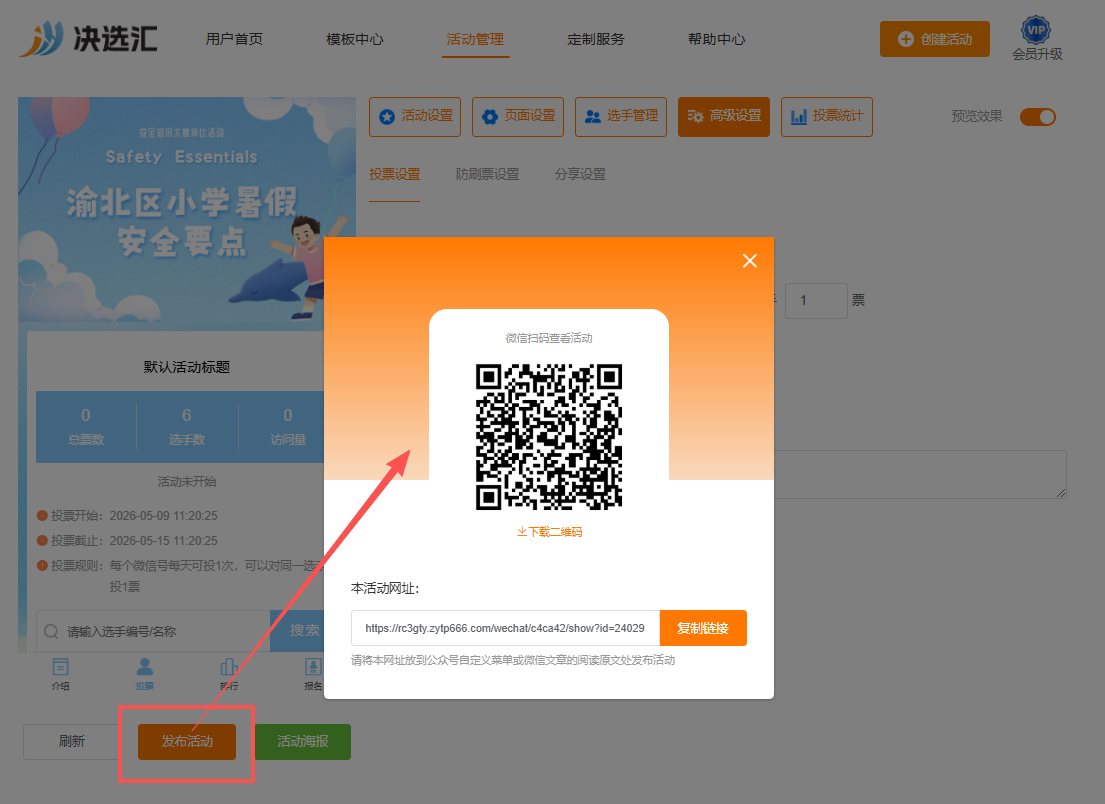Switch to the 投票设置 tab
1105x804 pixels.
(395, 174)
